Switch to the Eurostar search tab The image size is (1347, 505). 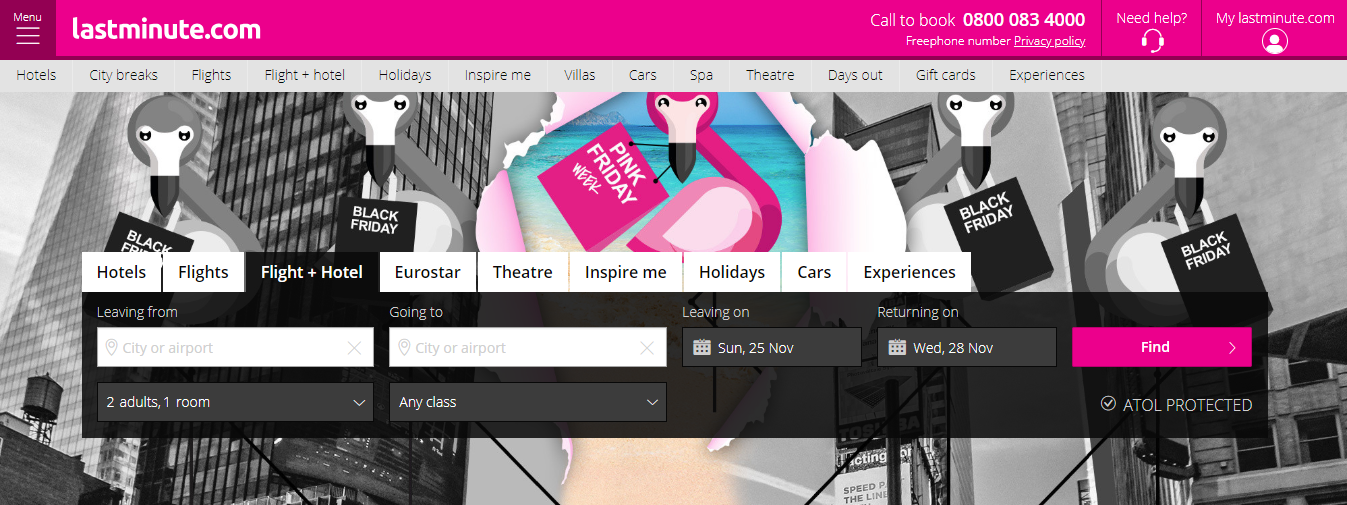[428, 272]
